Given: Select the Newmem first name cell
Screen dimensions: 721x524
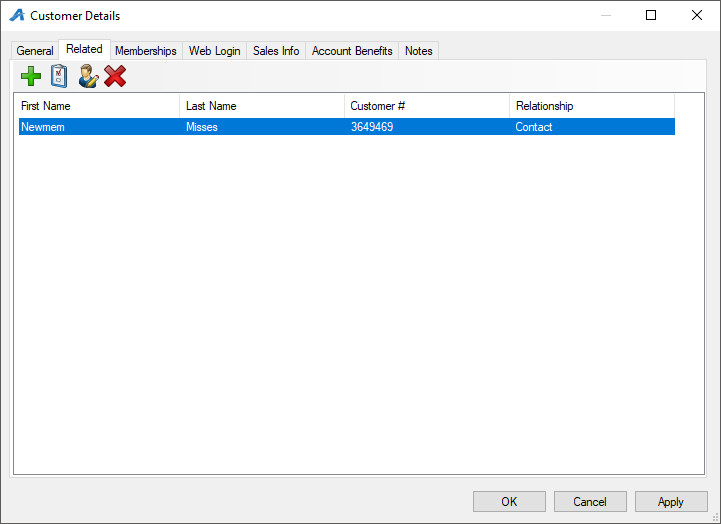Looking at the screenshot, I should pos(99,127).
